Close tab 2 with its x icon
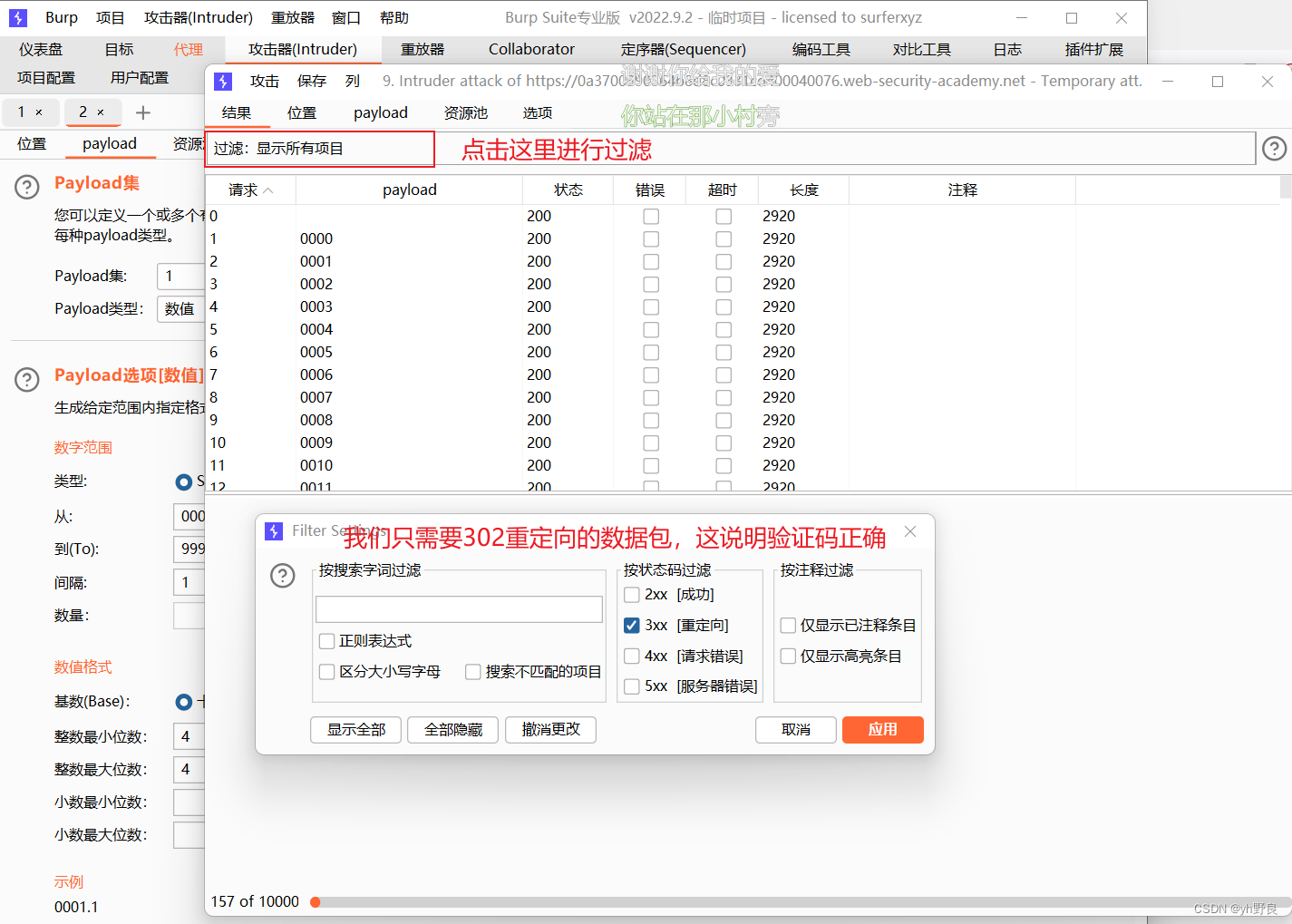This screenshot has height=924, width=1292. click(101, 112)
